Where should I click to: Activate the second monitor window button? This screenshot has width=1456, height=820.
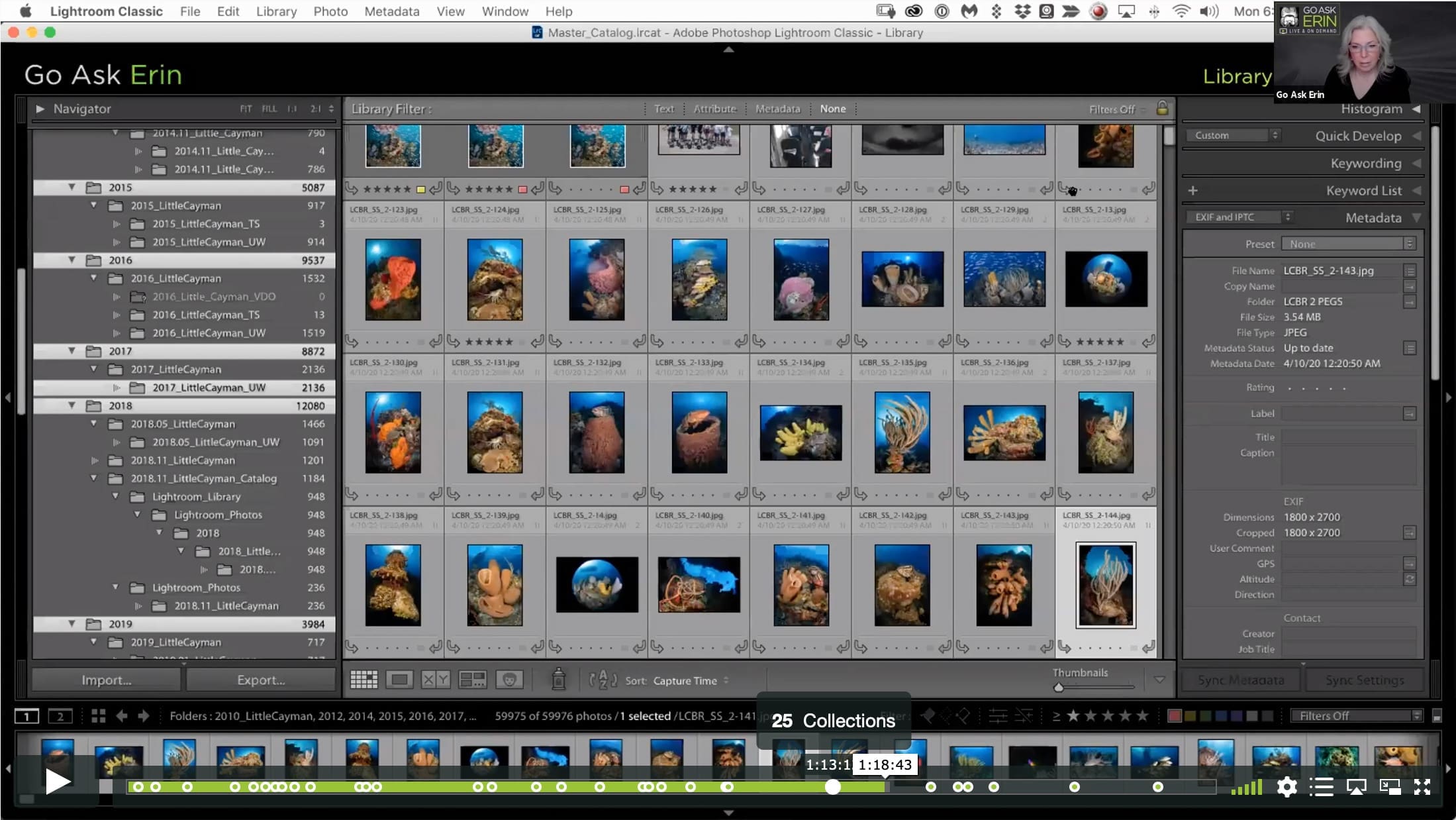click(60, 716)
